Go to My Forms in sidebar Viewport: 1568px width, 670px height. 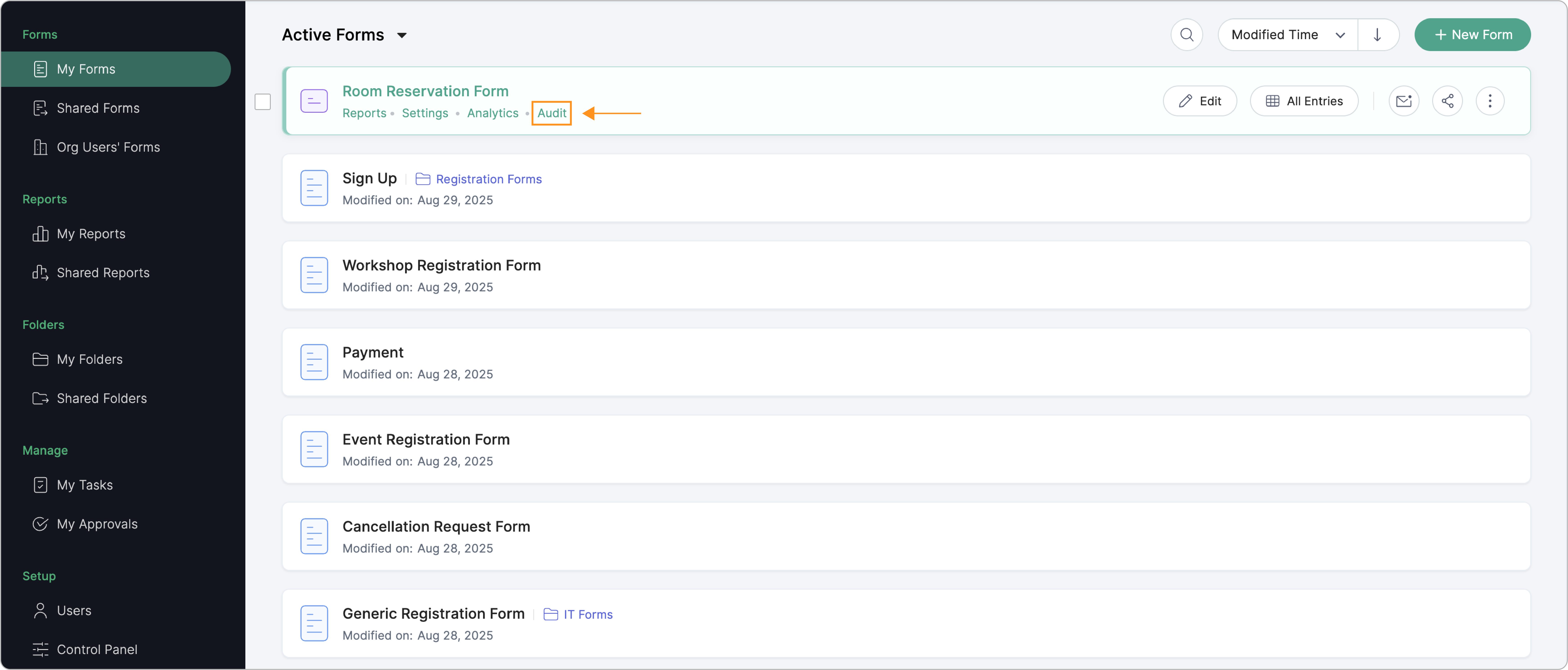(116, 70)
